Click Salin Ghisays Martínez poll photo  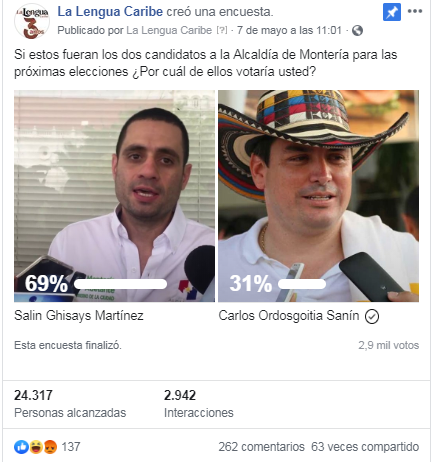[x=114, y=196]
